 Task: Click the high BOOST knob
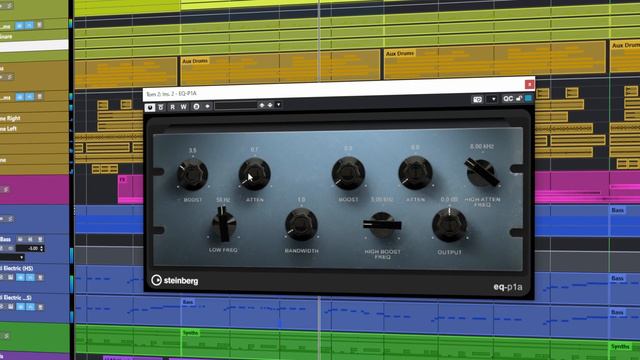point(348,173)
